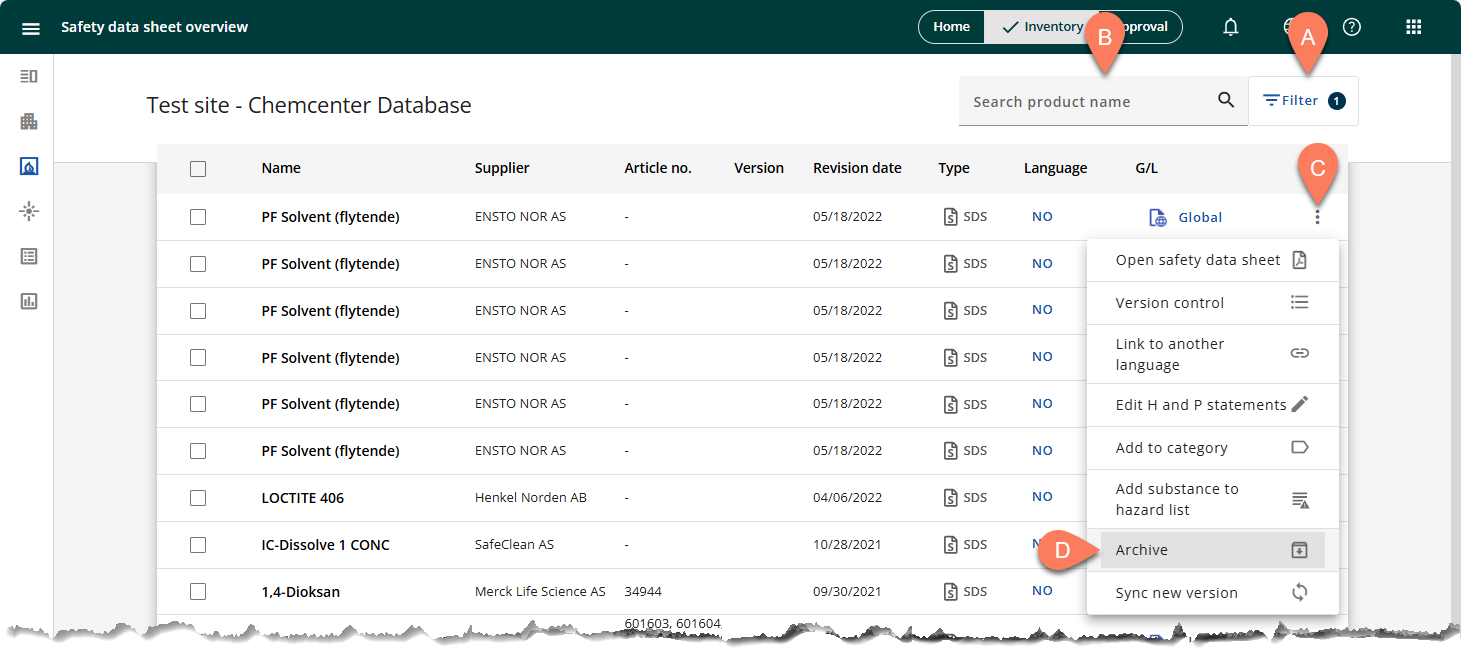
Task: Open the help question mark icon
Action: (x=1352, y=27)
